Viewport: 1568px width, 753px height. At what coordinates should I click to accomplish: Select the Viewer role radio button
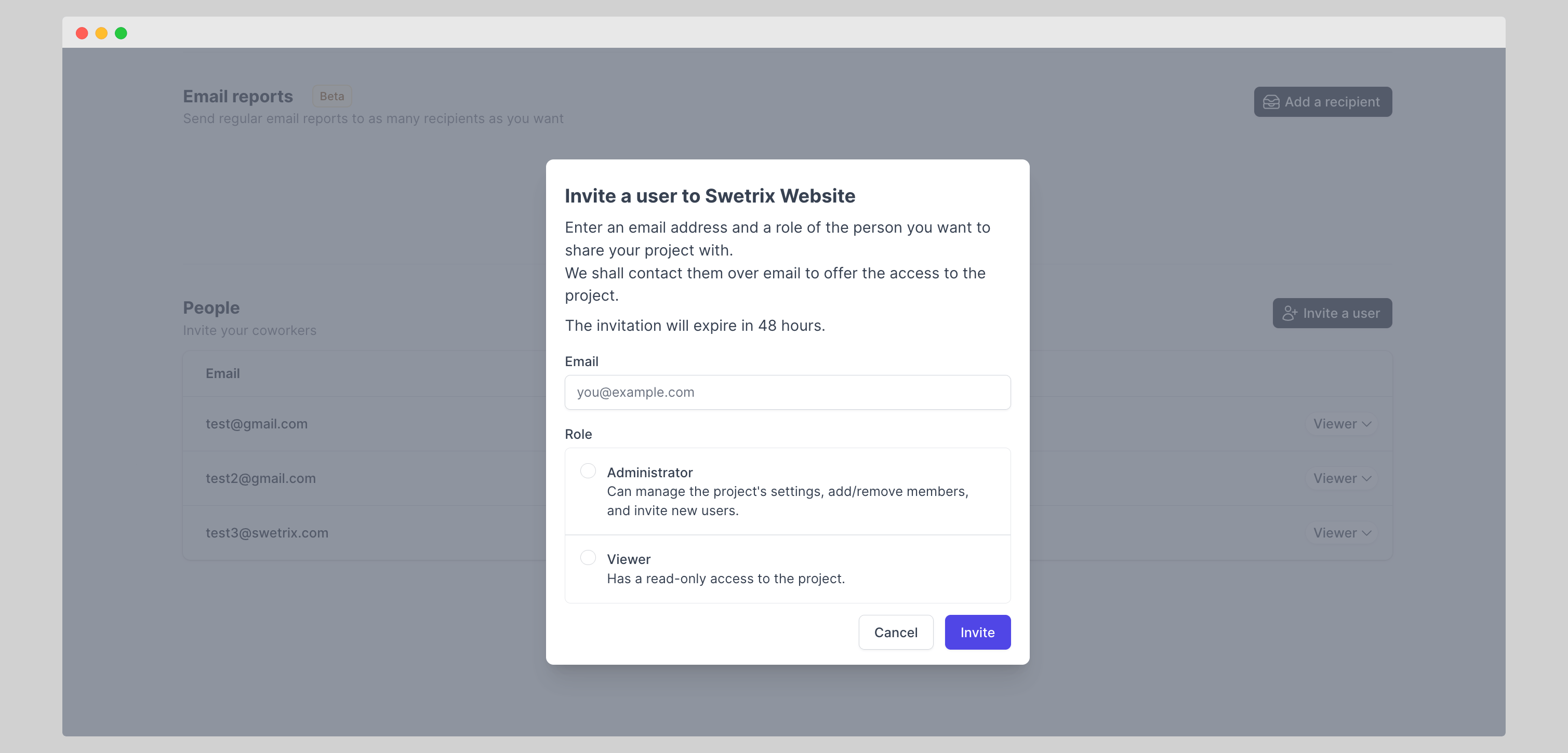588,558
